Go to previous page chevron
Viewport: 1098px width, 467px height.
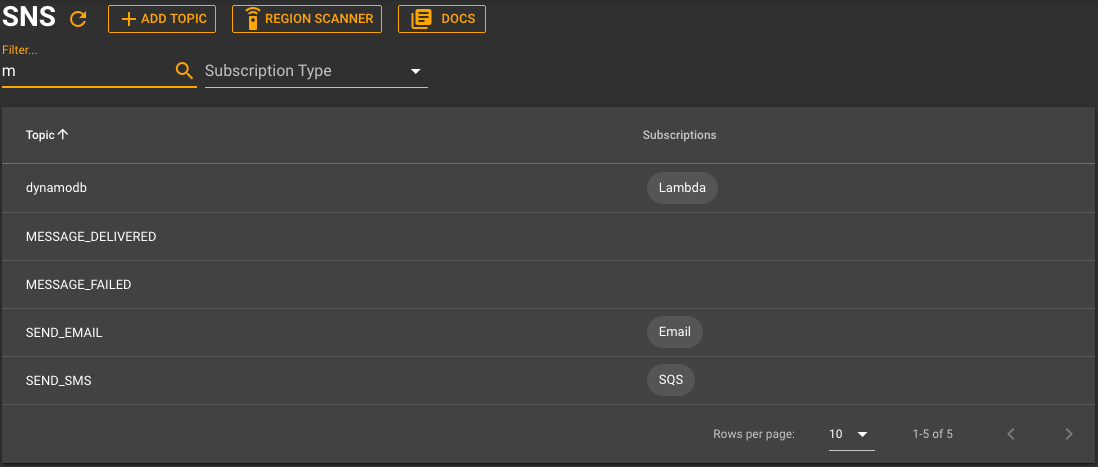[1010, 434]
